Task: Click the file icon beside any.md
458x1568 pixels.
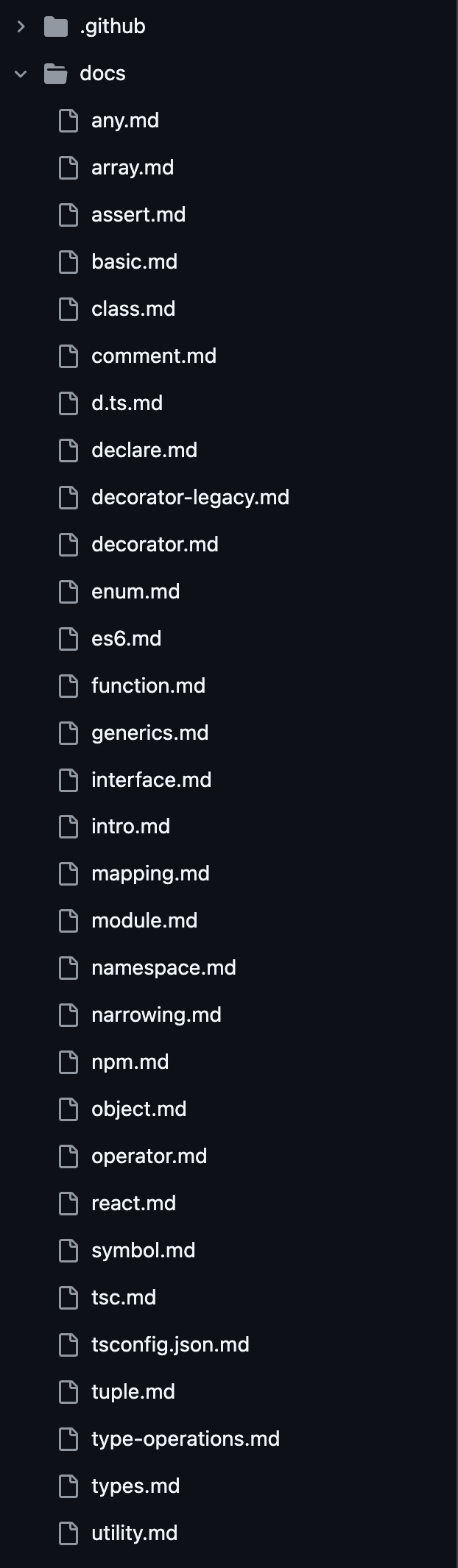Action: click(x=68, y=120)
